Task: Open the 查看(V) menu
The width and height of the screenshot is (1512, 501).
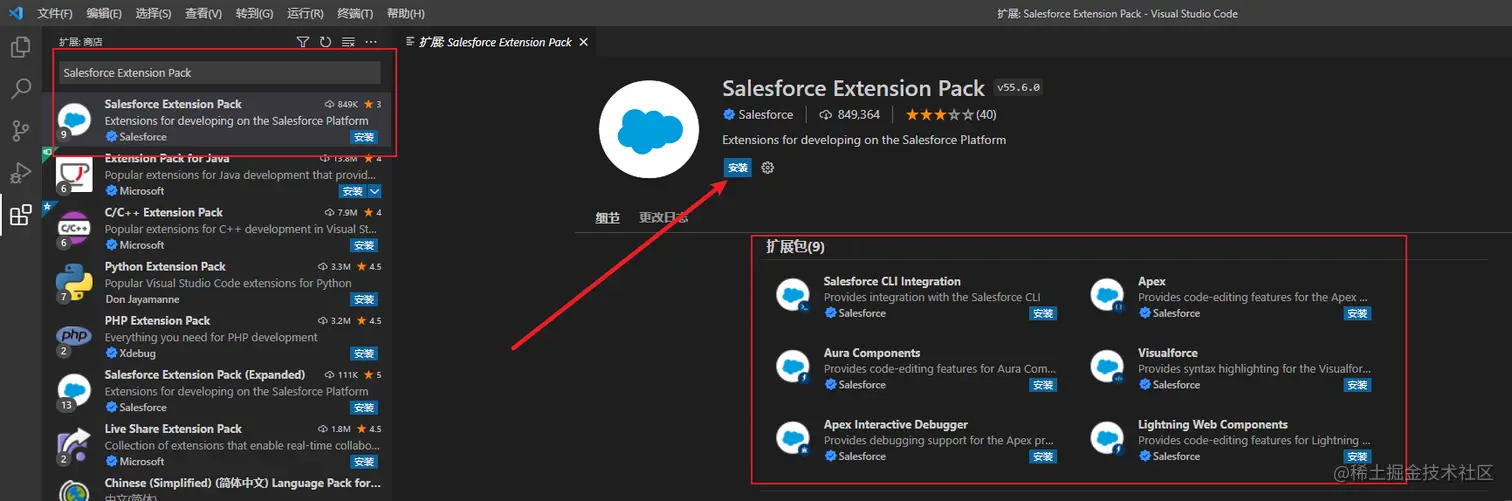Action: 203,13
